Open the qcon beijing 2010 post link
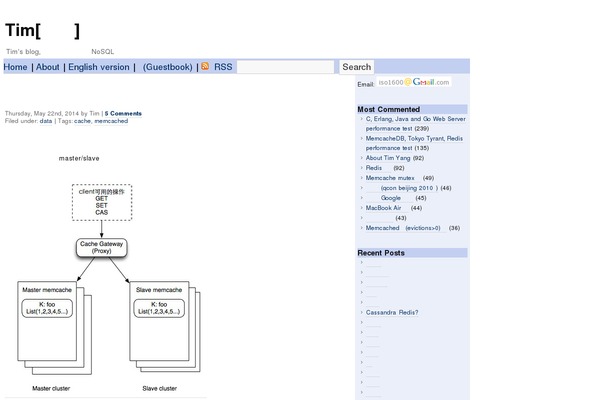Screen dimensions: 600x400 coord(402,188)
